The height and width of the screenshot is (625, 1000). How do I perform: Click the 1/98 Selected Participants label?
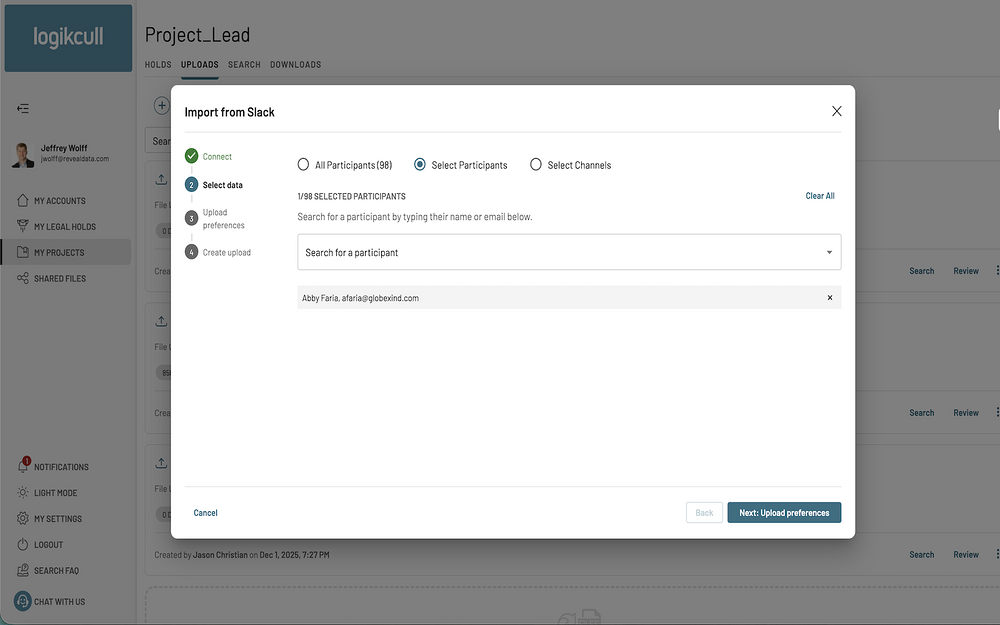[x=351, y=196]
